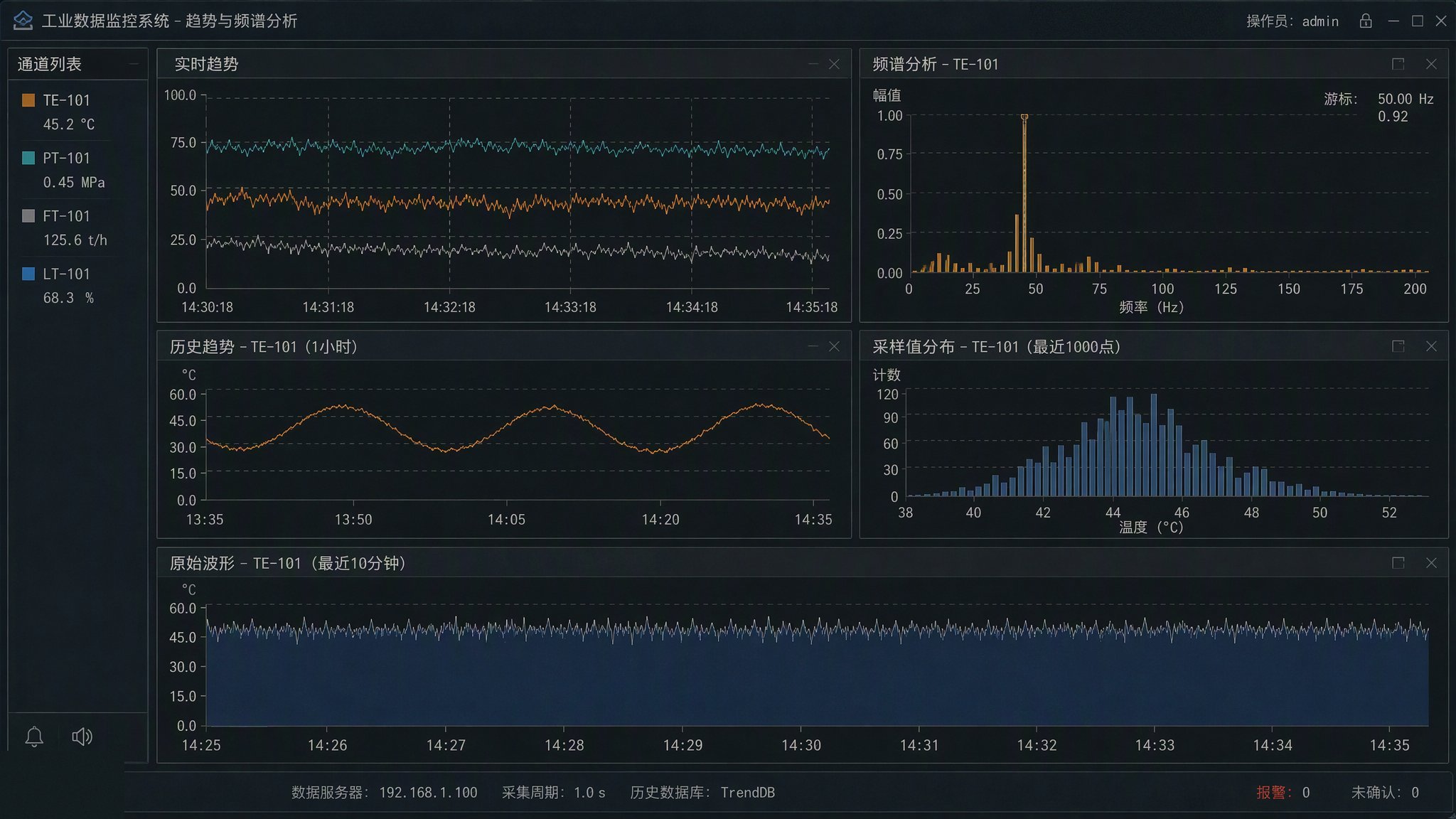1456x819 pixels.
Task: Click the LT-101 blue color swatch
Action: point(28,273)
